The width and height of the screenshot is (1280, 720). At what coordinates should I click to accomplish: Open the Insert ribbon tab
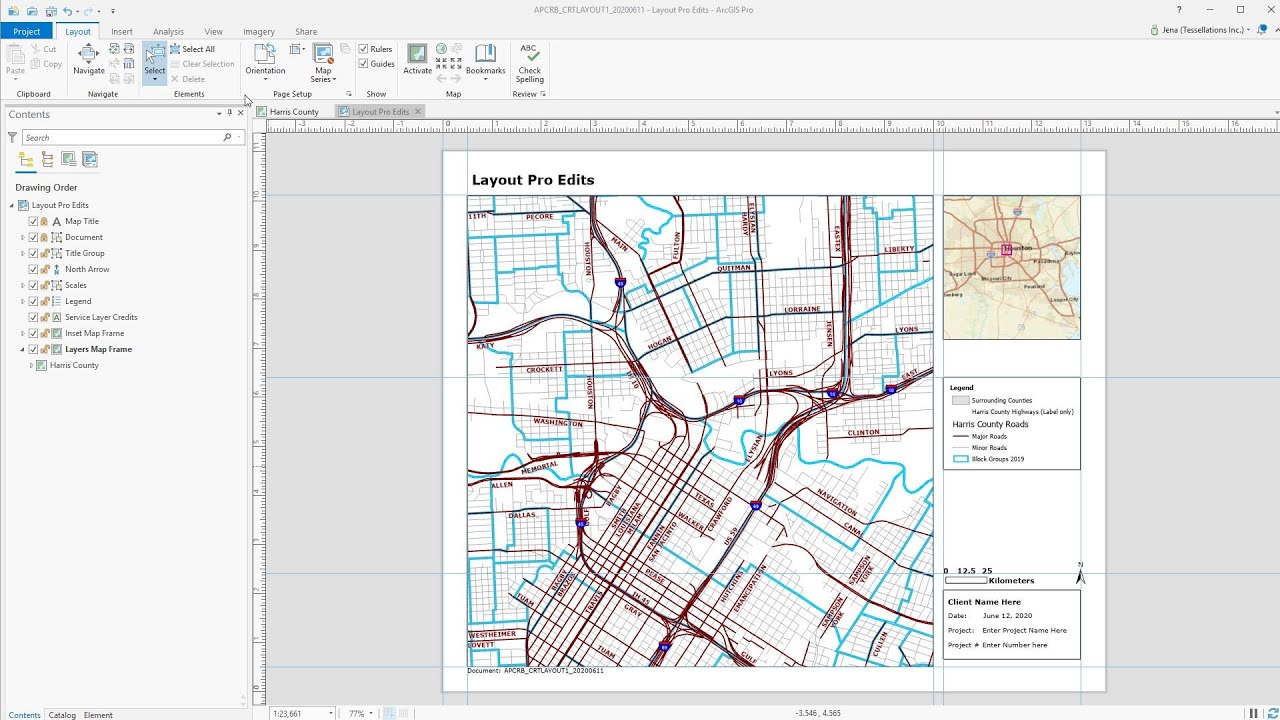point(122,31)
